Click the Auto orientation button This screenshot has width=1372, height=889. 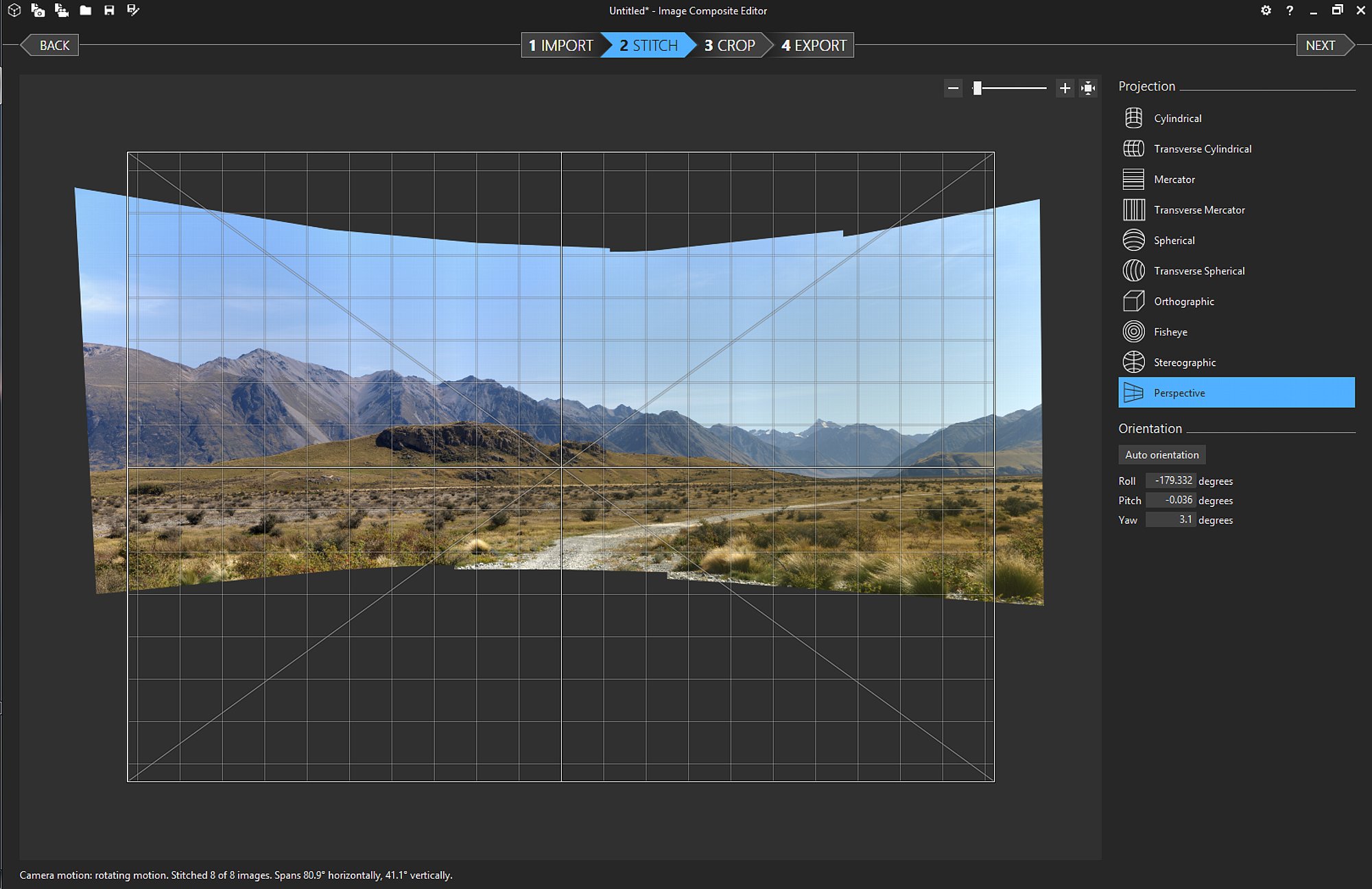1162,455
